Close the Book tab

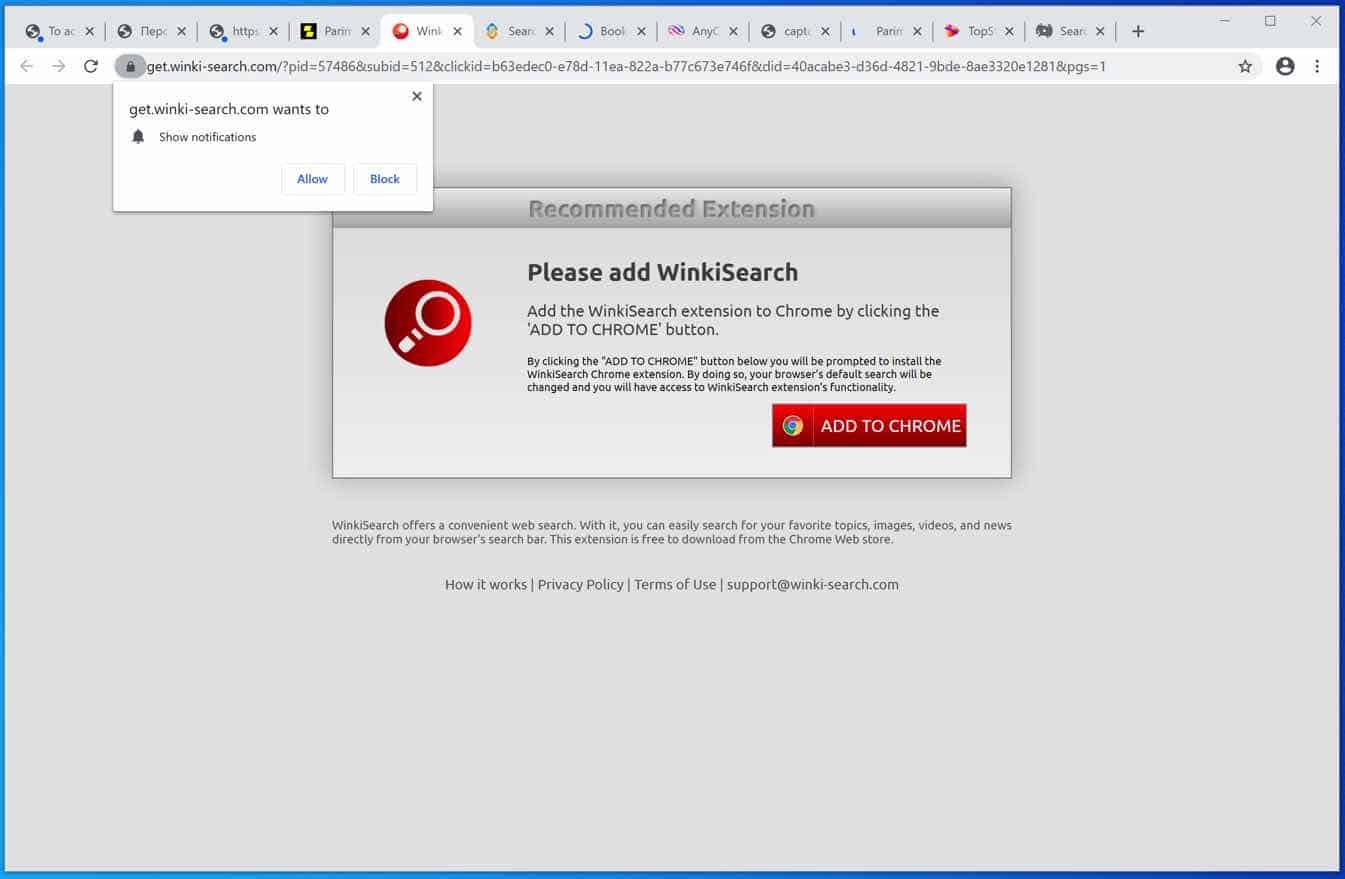pos(641,31)
